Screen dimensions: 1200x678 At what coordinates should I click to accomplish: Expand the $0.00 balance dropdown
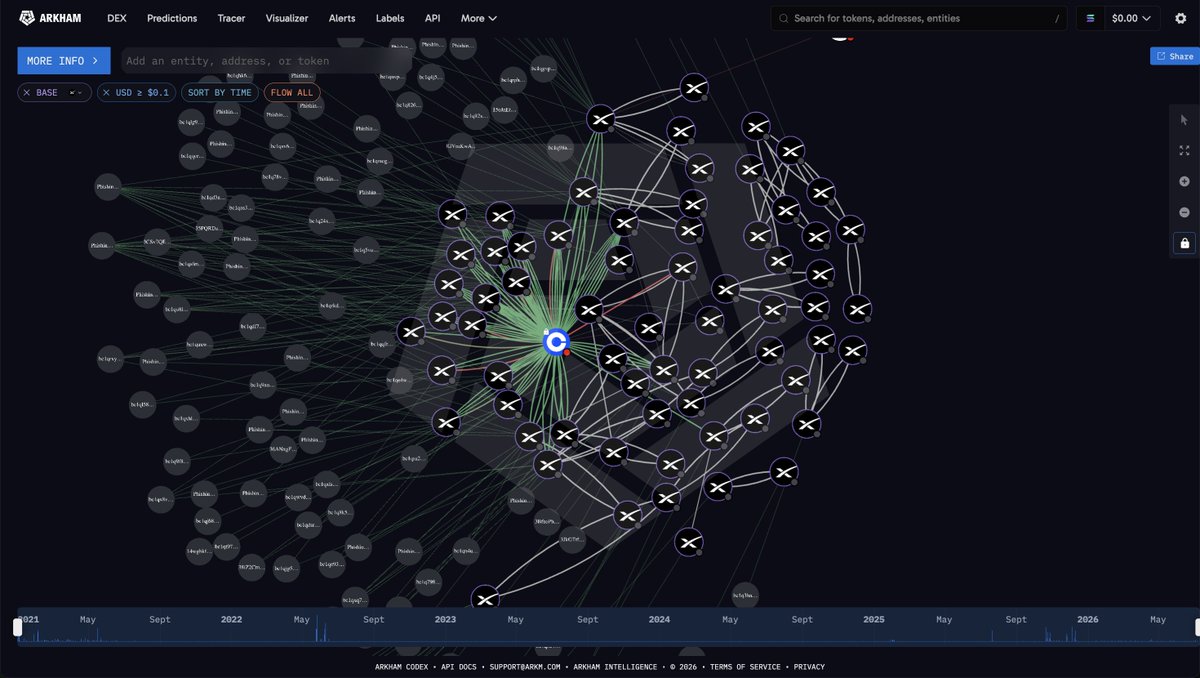(1131, 18)
